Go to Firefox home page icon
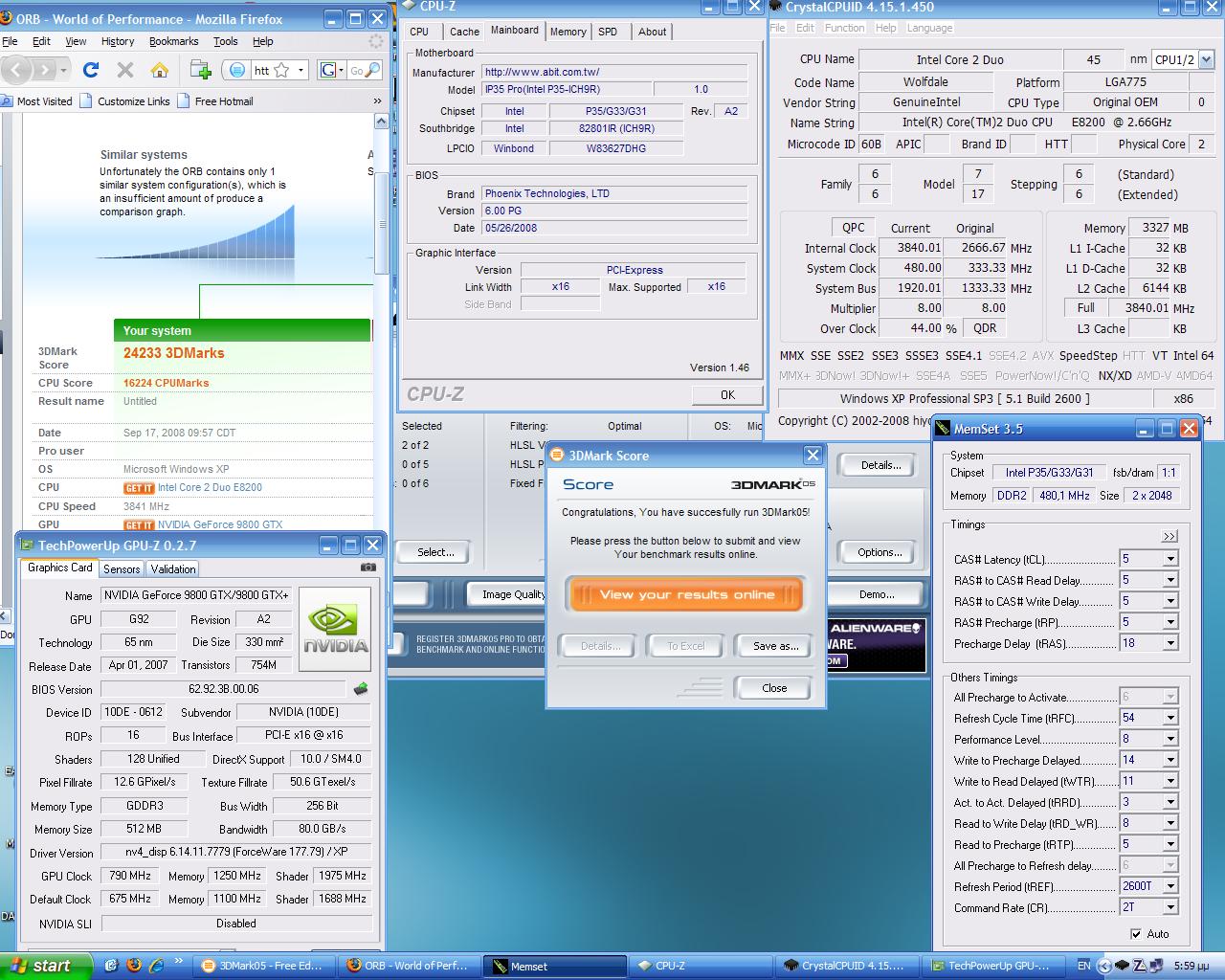Image resolution: width=1225 pixels, height=980 pixels. (x=160, y=70)
